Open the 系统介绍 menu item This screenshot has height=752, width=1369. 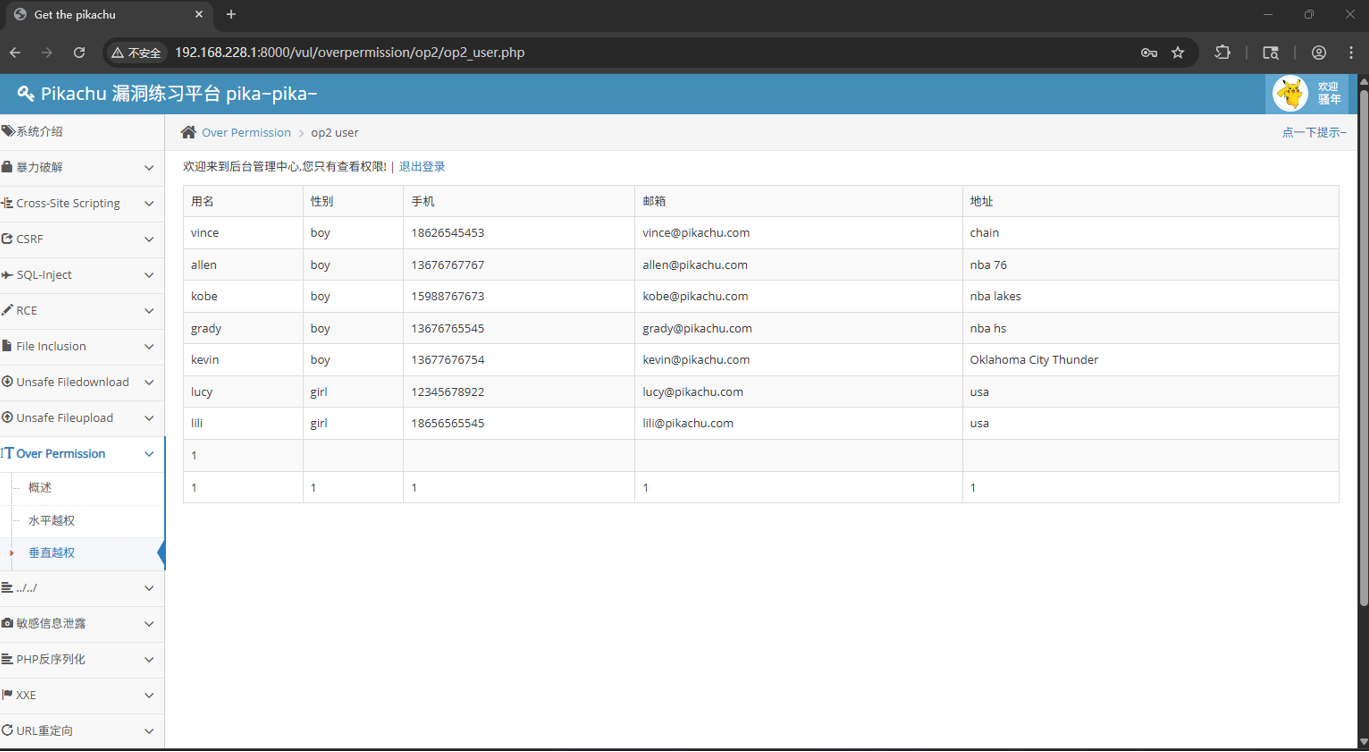tap(82, 131)
